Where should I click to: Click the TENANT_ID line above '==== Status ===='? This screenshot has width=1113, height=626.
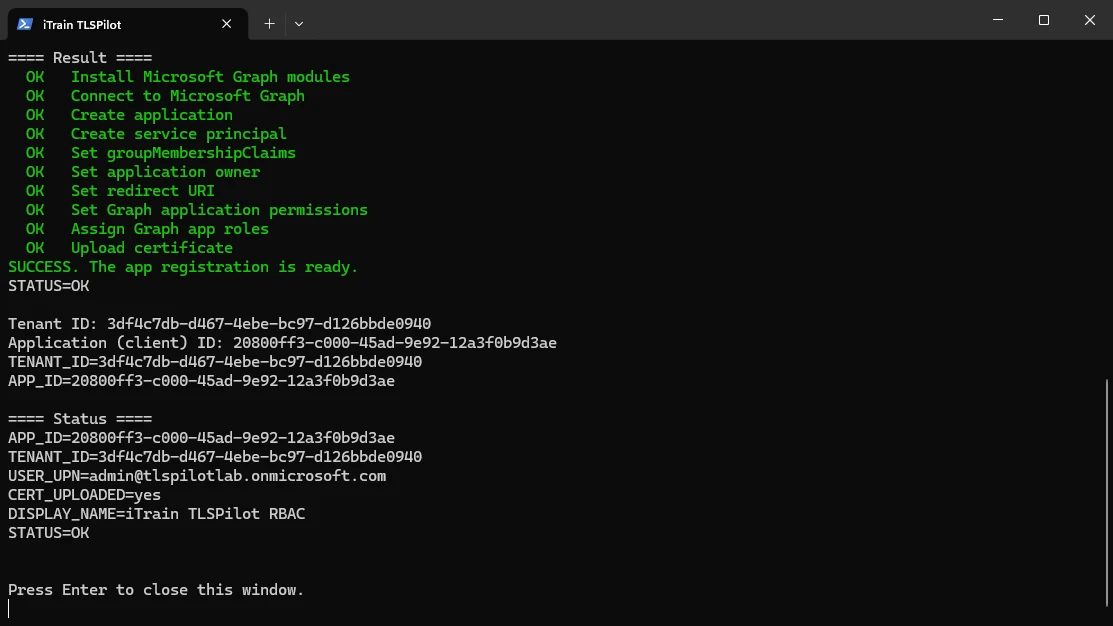pyautogui.click(x=215, y=362)
